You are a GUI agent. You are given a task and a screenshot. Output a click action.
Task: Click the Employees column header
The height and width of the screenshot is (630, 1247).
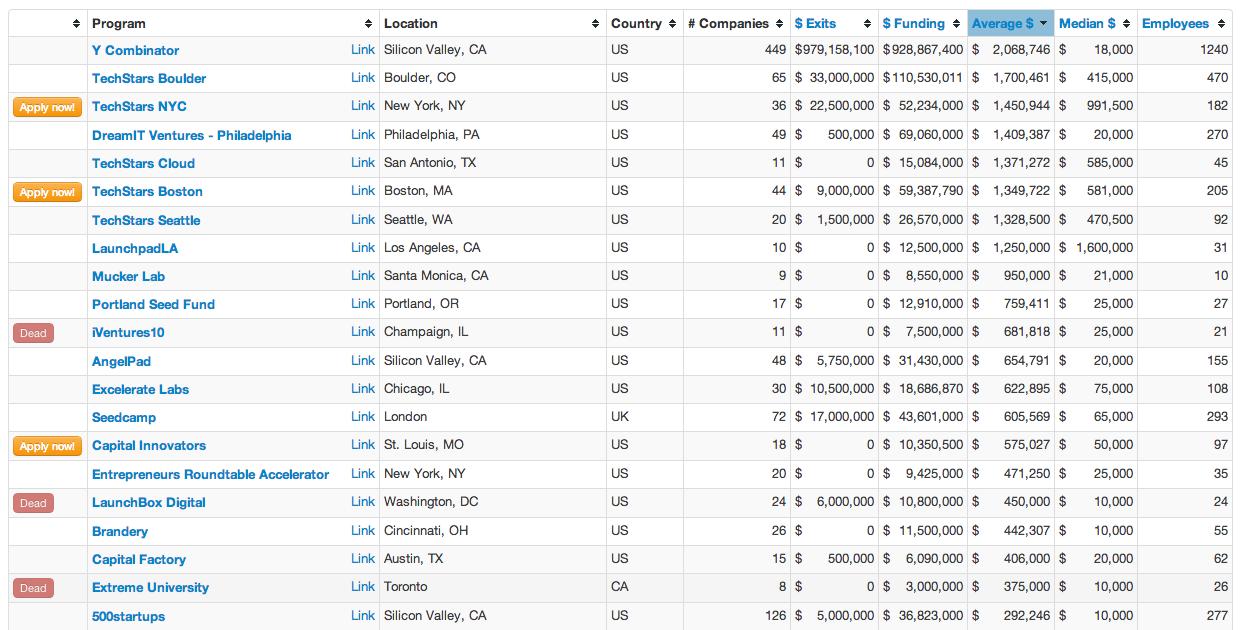[x=1175, y=24]
